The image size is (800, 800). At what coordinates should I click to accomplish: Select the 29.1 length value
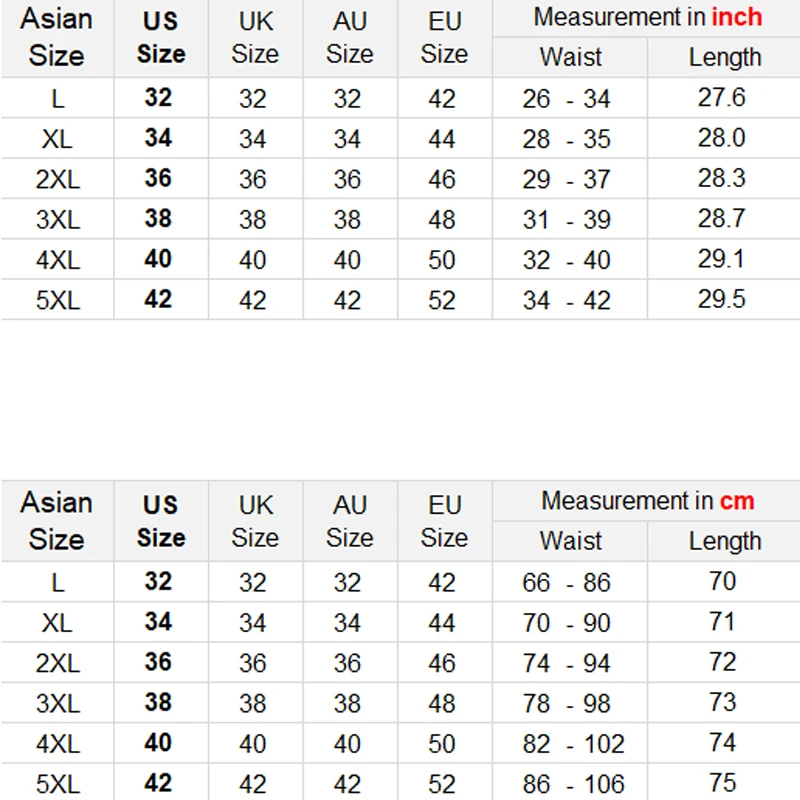pos(722,259)
